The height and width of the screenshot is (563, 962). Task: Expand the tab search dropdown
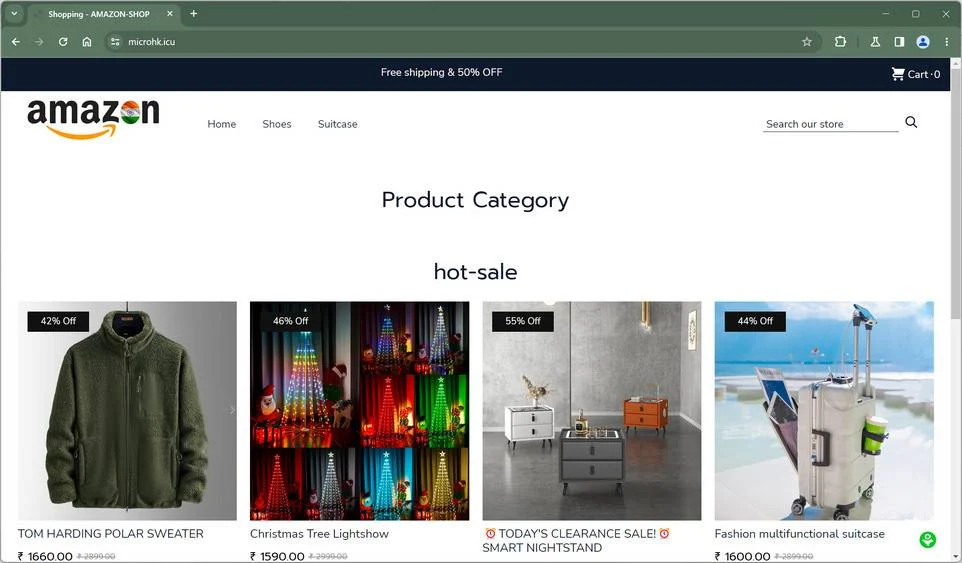click(14, 13)
